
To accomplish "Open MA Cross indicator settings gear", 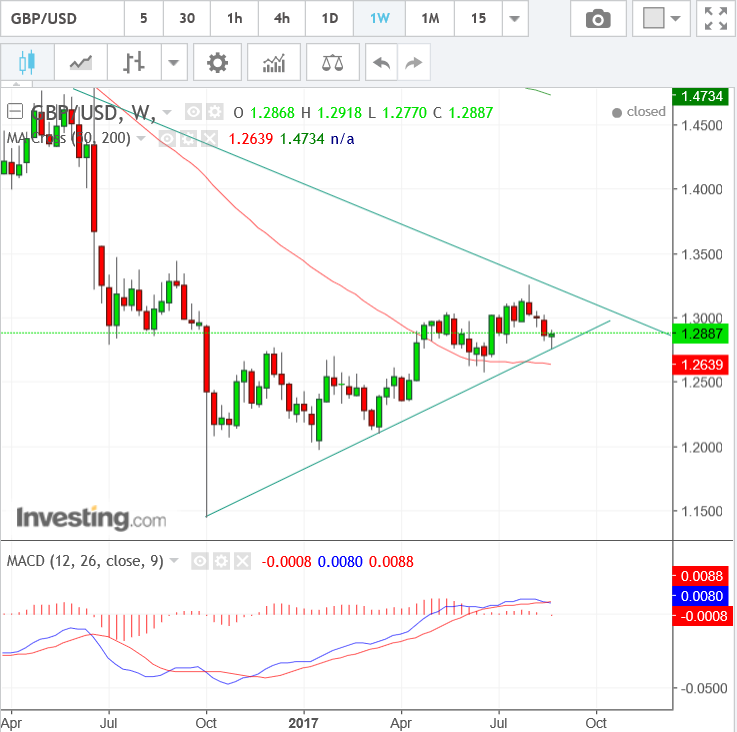I will 188,139.
